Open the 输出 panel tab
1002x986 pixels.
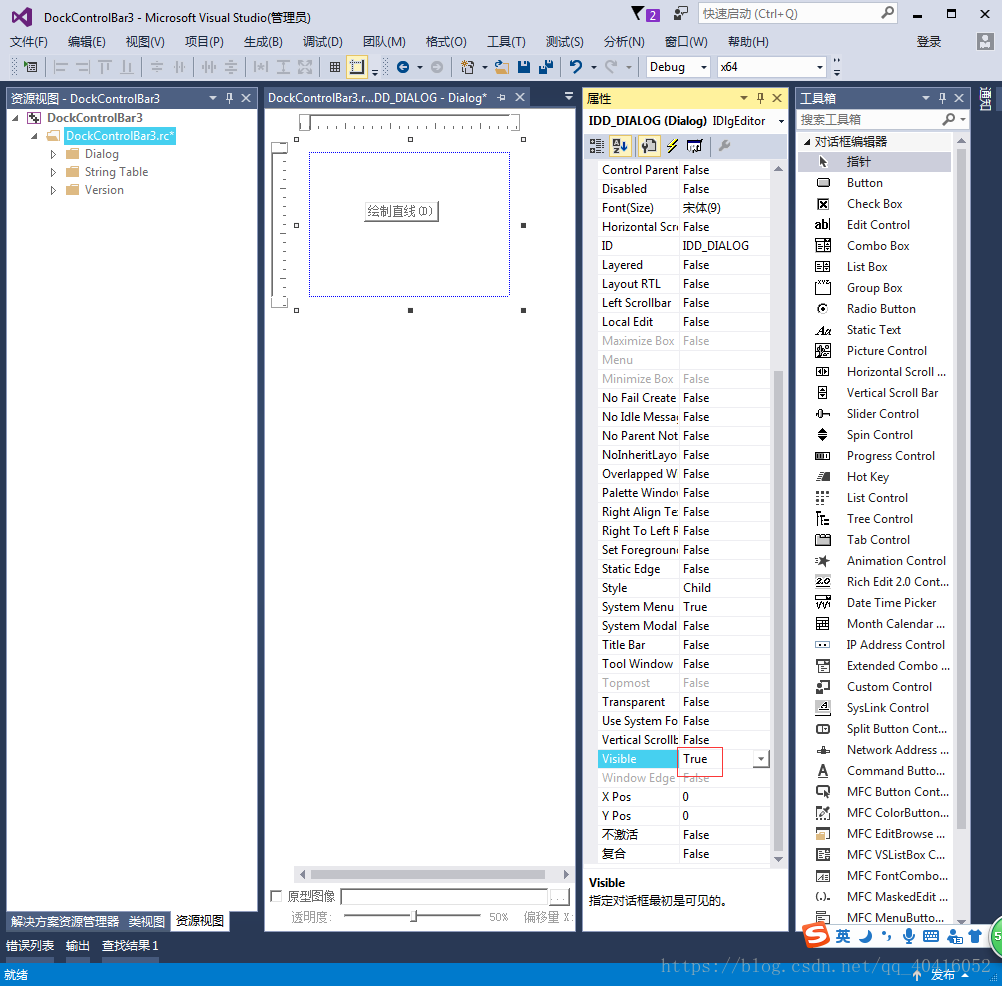(x=78, y=945)
